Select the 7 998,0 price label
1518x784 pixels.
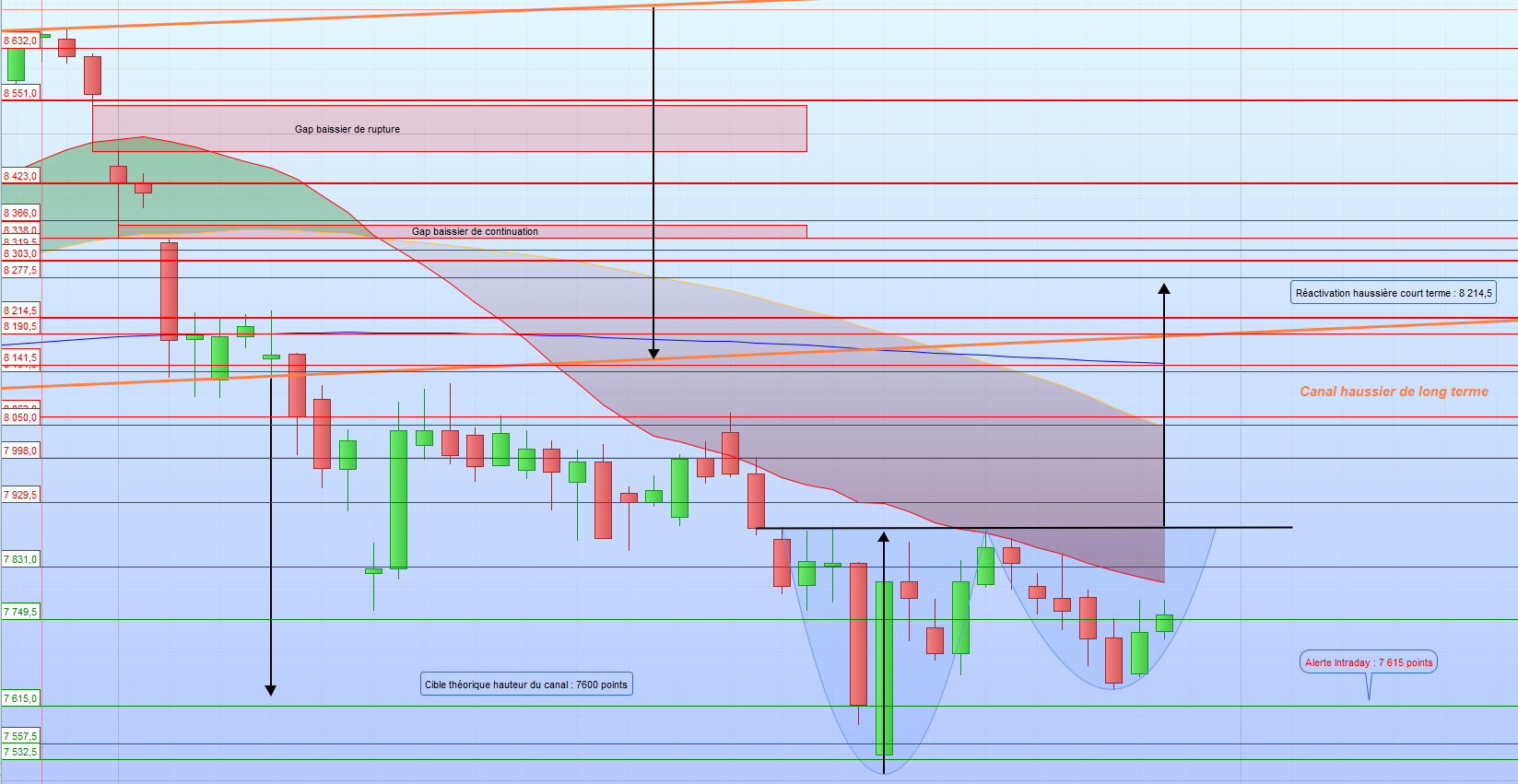click(20, 451)
